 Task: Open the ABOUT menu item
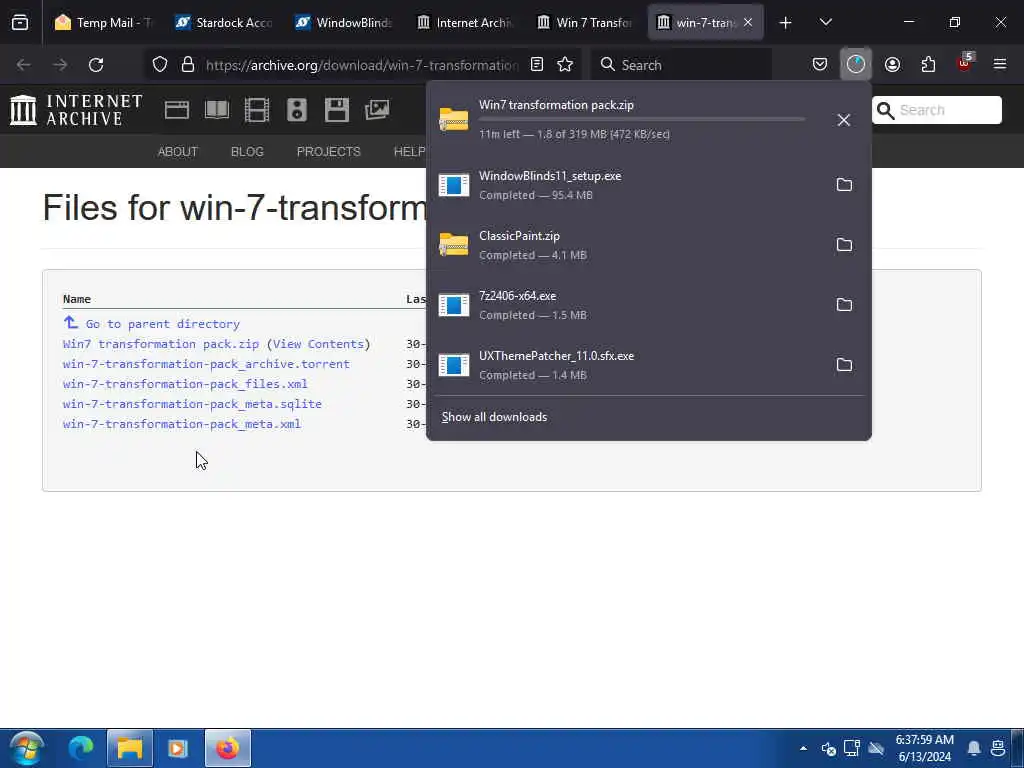[x=178, y=152]
